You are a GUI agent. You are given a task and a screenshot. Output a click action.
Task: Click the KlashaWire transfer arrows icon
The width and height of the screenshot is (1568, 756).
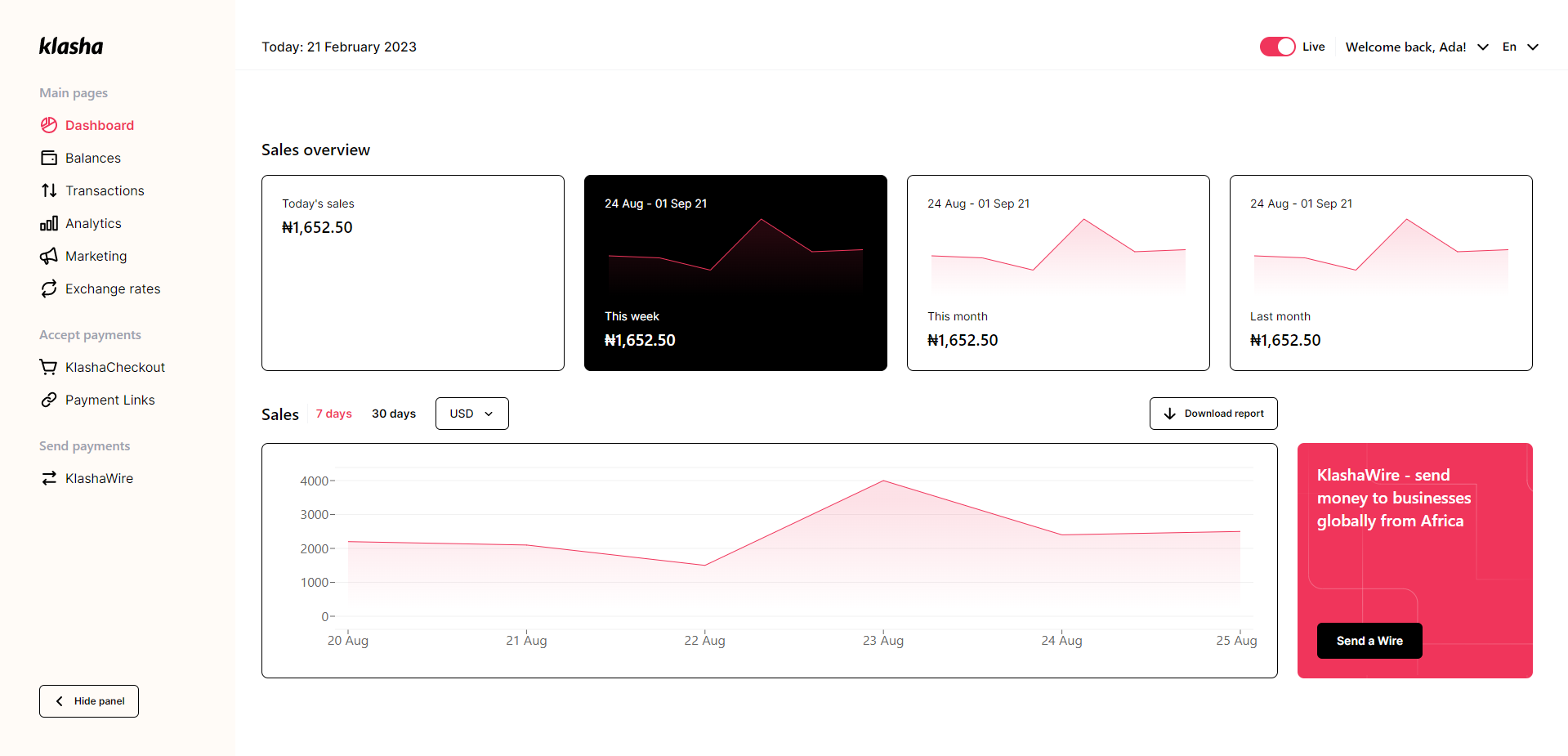pyautogui.click(x=49, y=477)
